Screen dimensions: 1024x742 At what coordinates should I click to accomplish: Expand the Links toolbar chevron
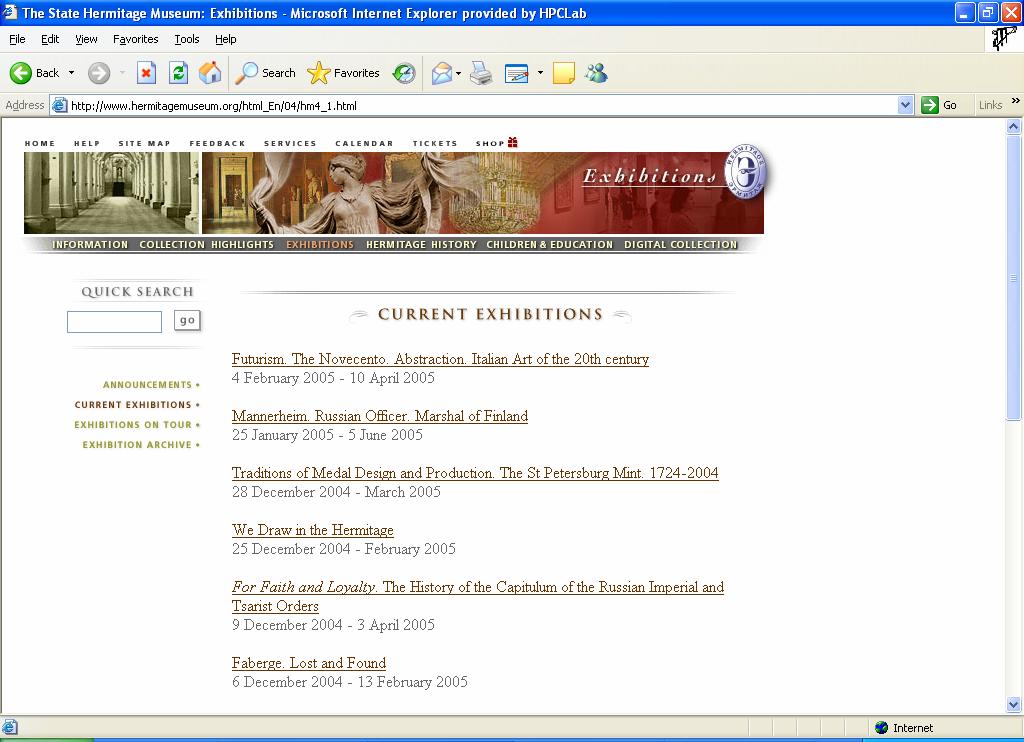[x=1016, y=101]
